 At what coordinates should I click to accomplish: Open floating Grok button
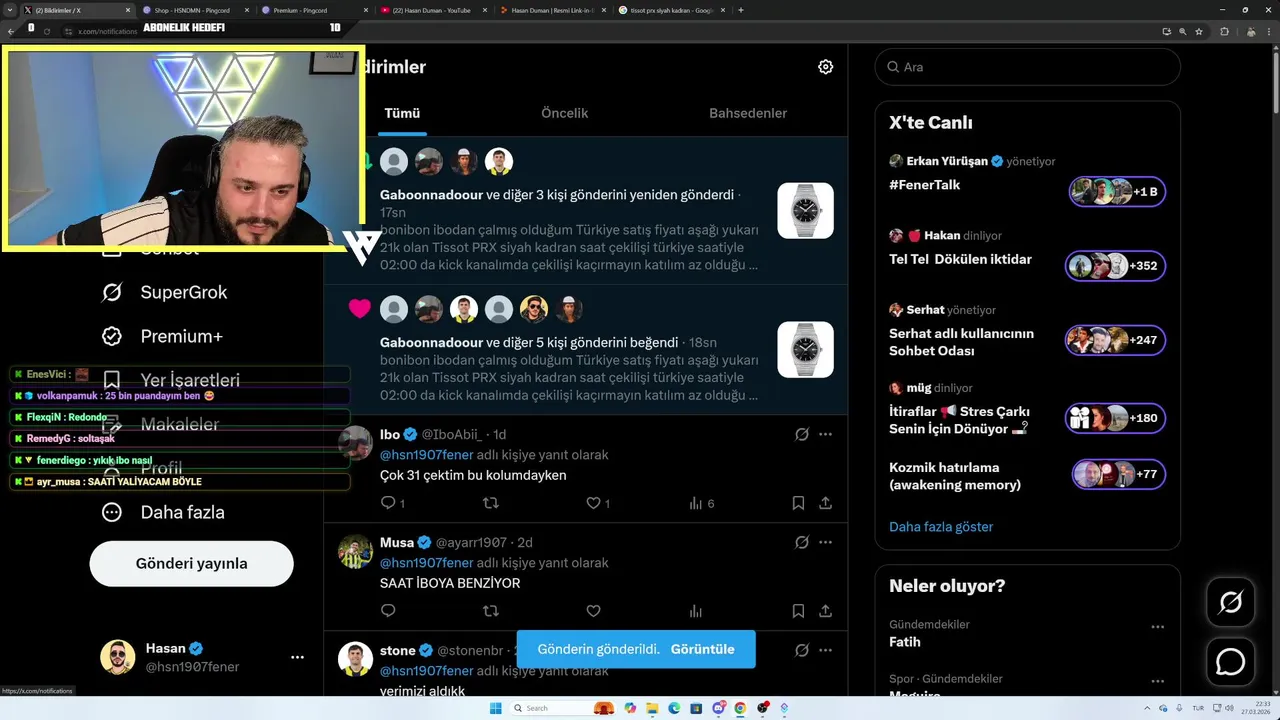tap(1230, 602)
